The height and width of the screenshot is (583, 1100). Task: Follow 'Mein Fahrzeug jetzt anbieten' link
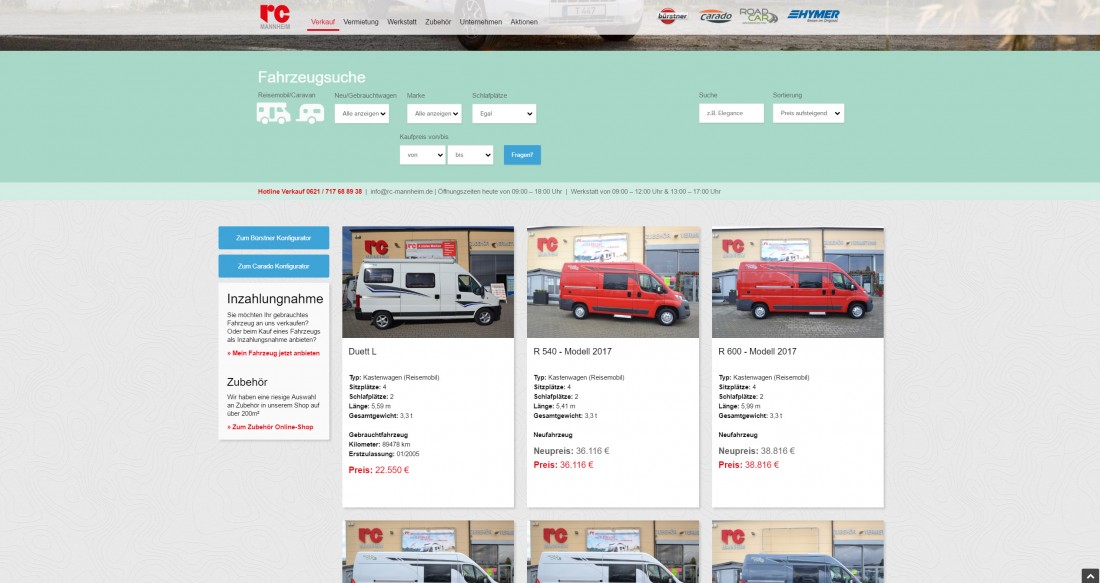(x=273, y=353)
